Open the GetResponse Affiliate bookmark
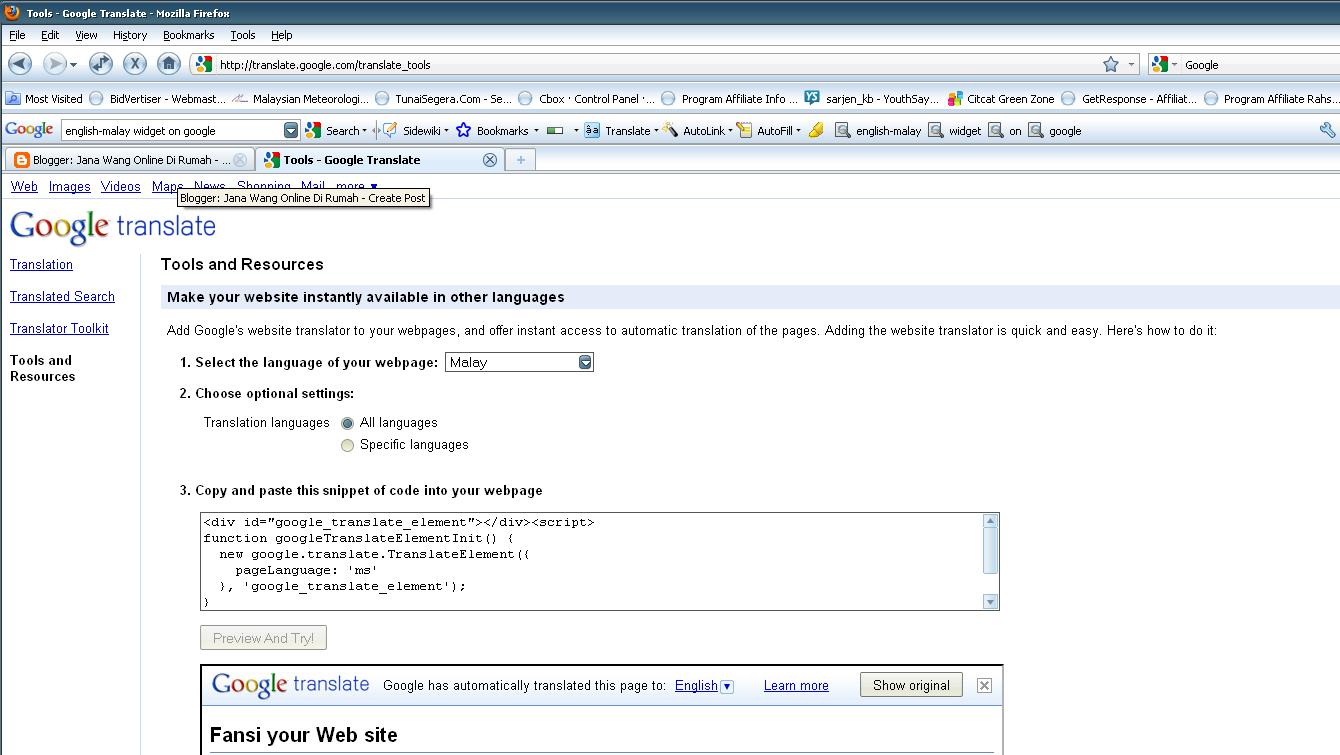The image size is (1340, 755). pyautogui.click(x=1130, y=99)
